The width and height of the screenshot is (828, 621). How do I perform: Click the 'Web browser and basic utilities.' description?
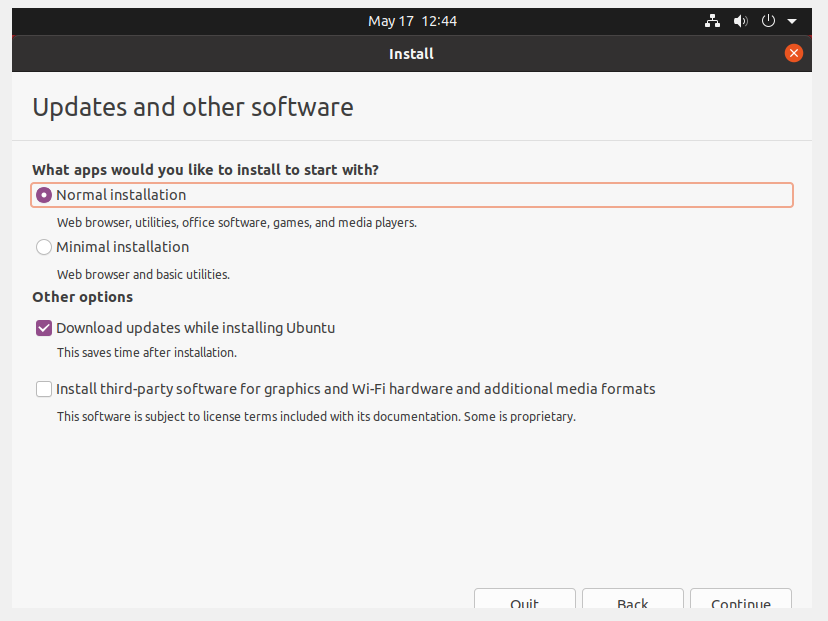(x=143, y=275)
